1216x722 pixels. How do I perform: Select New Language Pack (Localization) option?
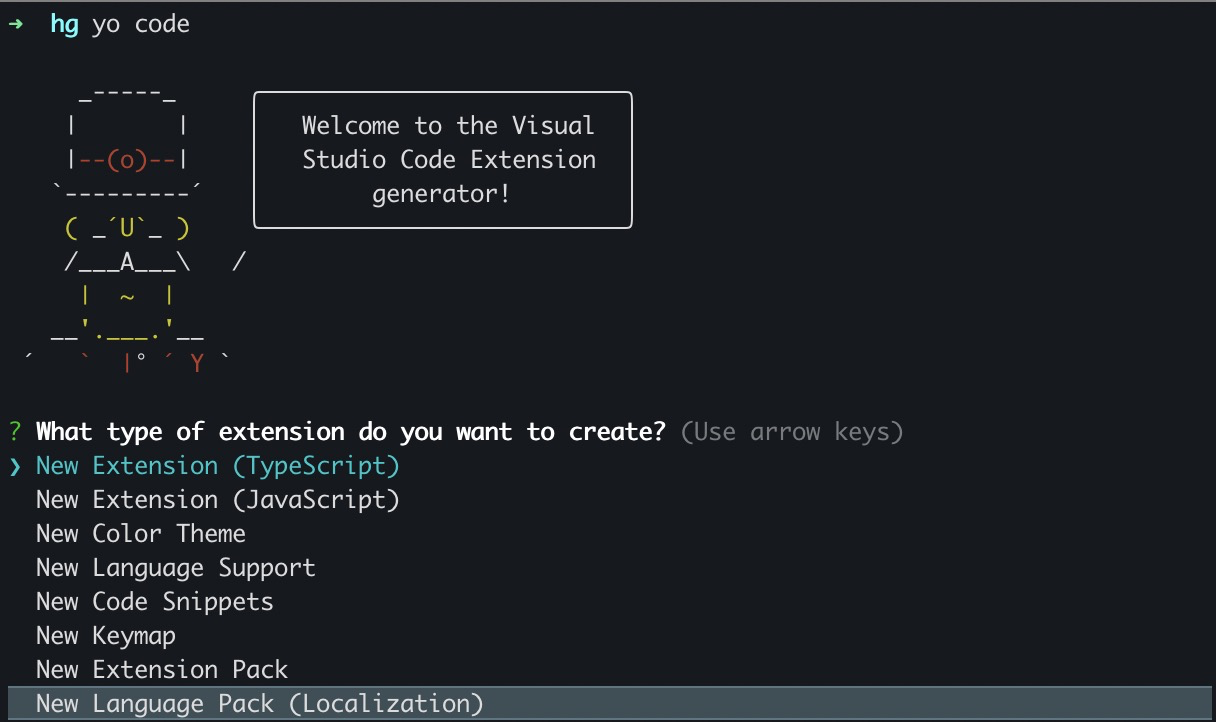[x=608, y=704]
